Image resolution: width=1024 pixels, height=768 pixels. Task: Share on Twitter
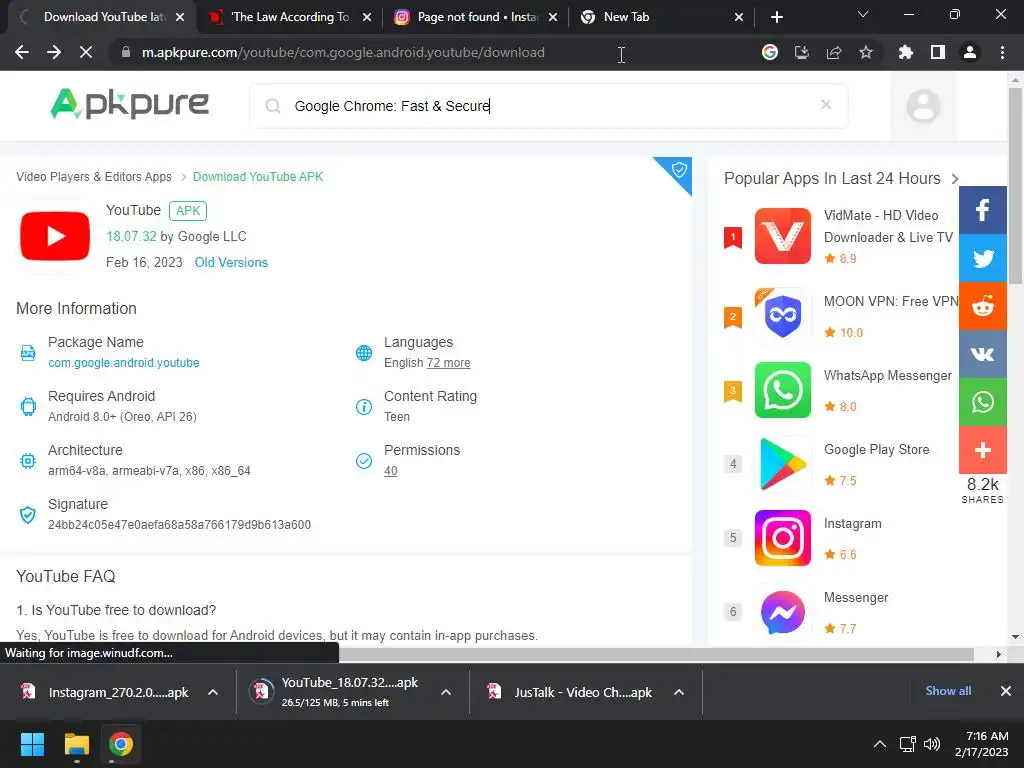(x=982, y=258)
